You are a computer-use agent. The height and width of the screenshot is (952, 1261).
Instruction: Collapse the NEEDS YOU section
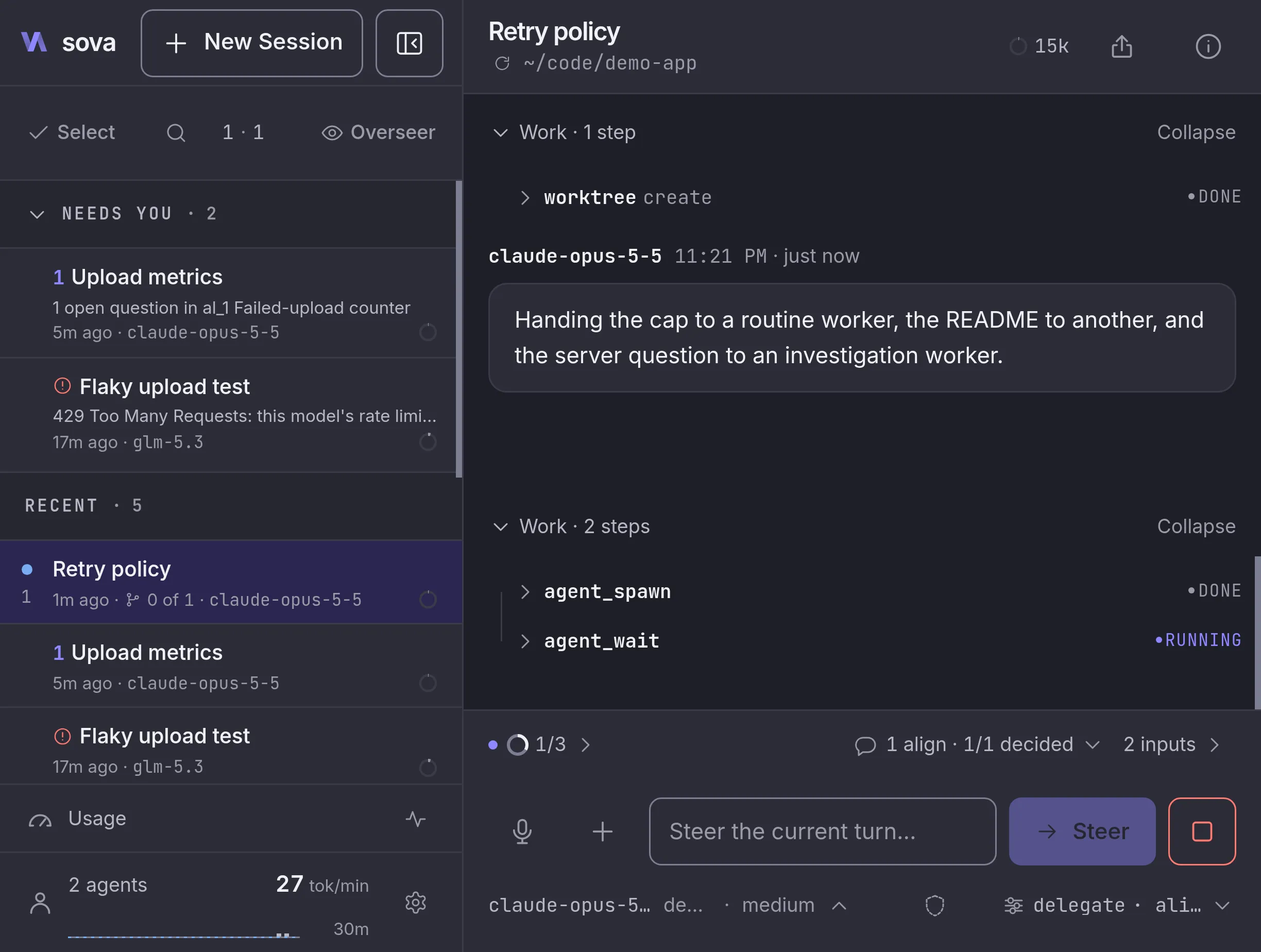pyautogui.click(x=37, y=214)
